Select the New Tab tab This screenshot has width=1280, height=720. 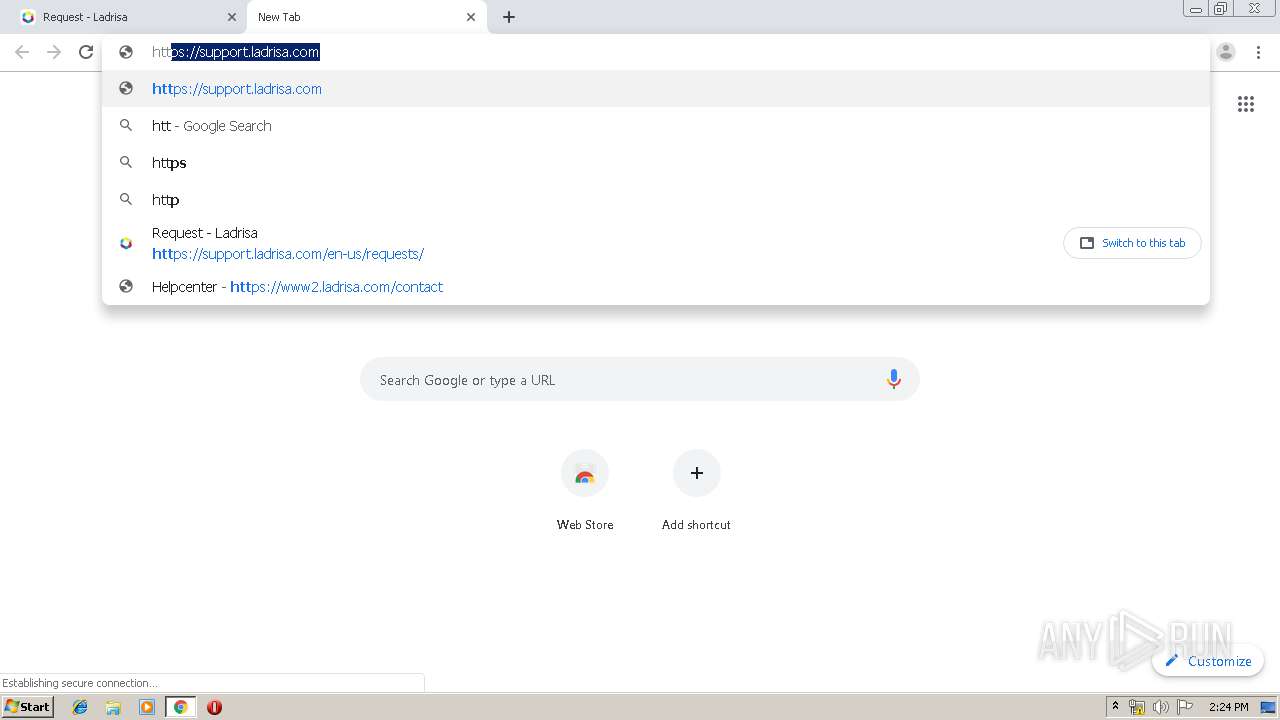(x=365, y=17)
